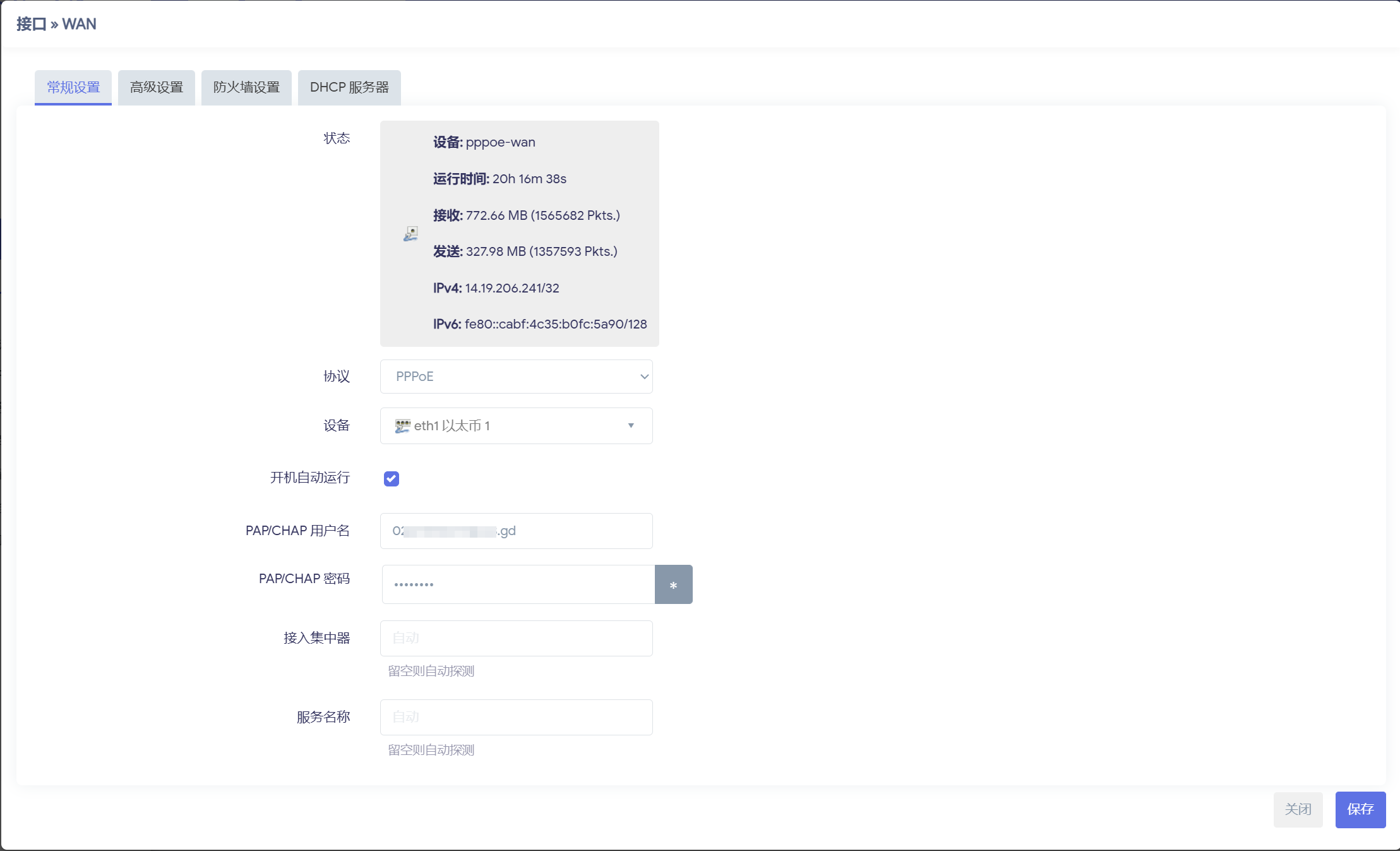Click the 接口 » WAN title
Viewport: 1400px width, 851px height.
click(x=56, y=24)
